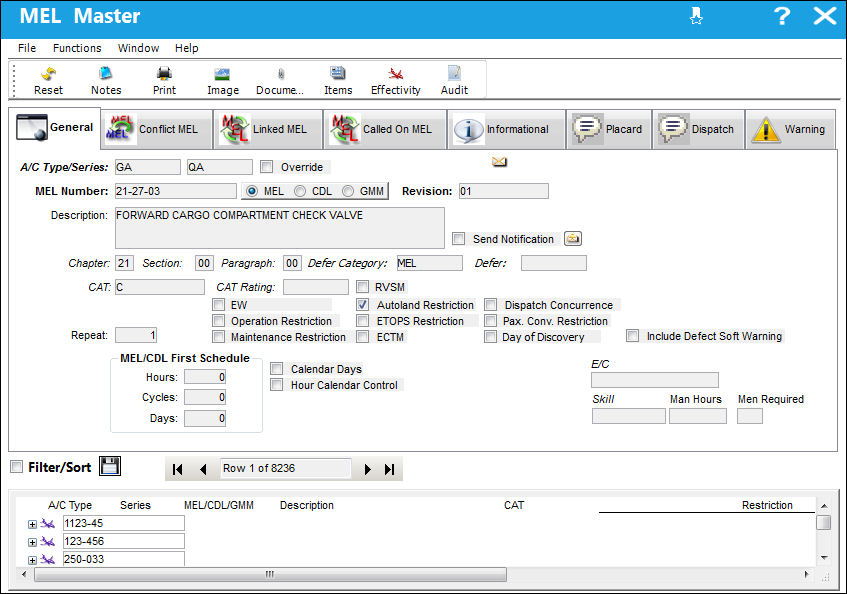Open the Functions menu
847x594 pixels.
(77, 48)
